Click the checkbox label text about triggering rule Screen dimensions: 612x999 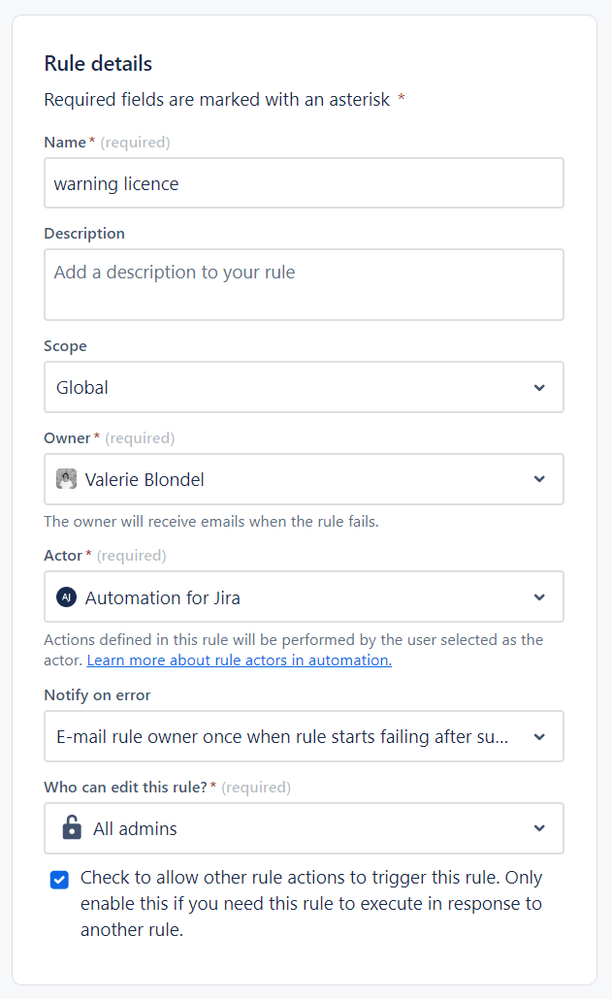point(310,903)
